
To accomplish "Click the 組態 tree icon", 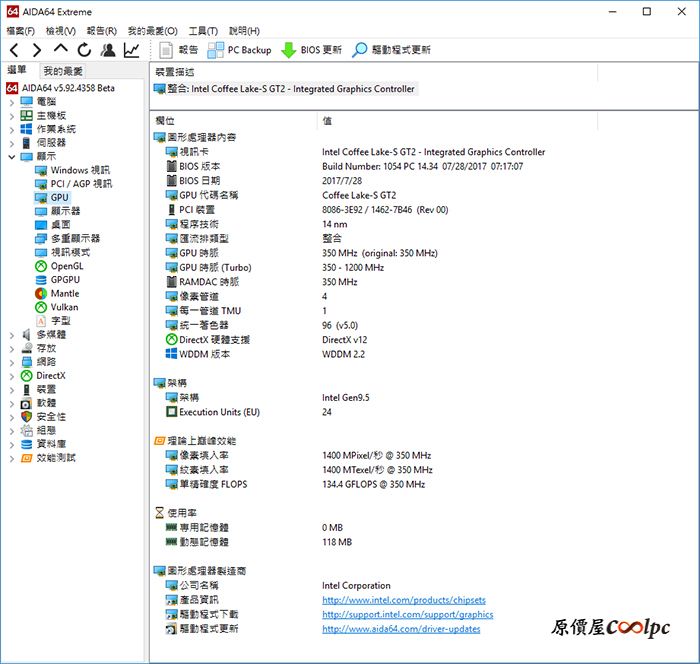I will tap(26, 430).
